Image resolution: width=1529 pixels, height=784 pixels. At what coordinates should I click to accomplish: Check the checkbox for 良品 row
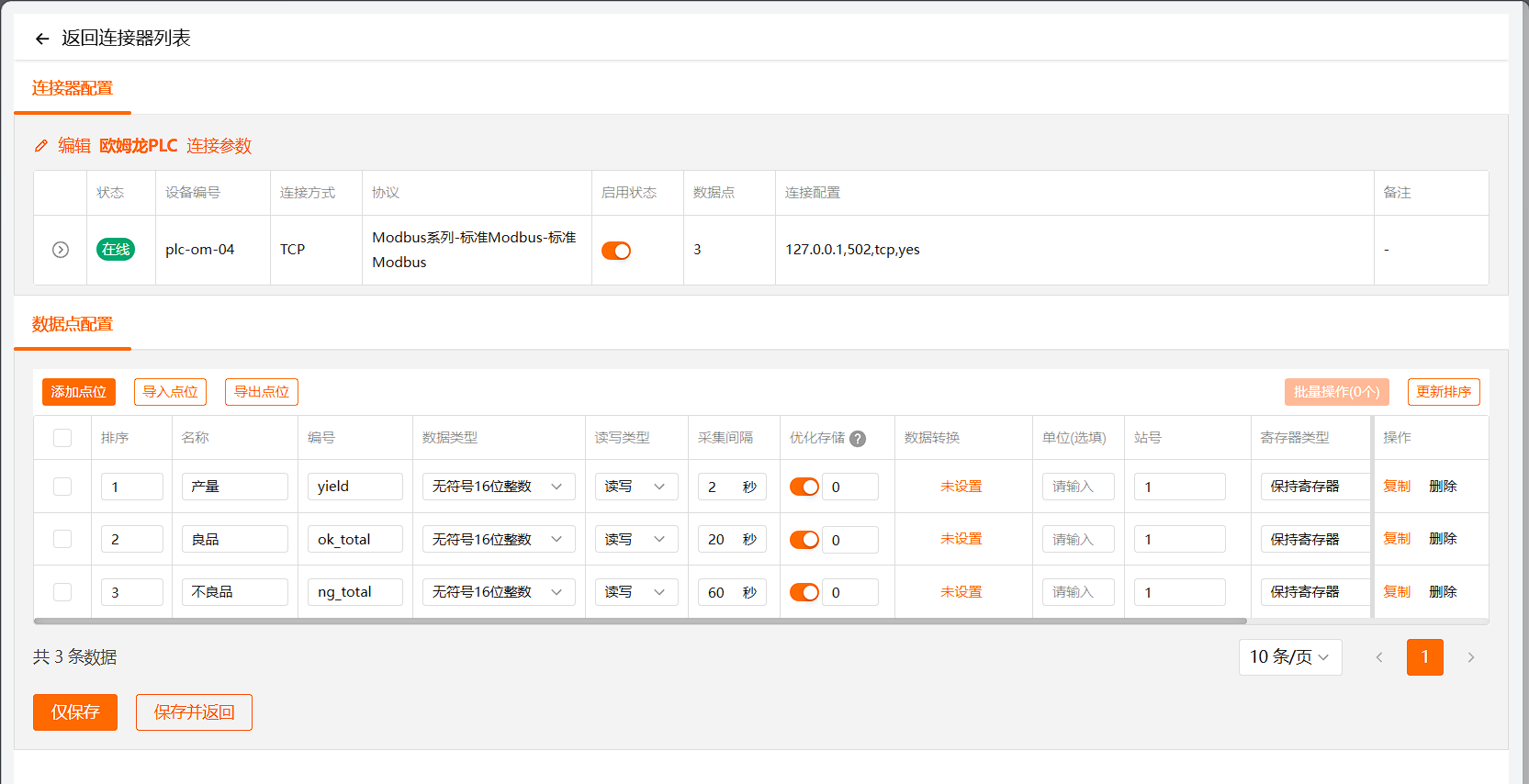point(62,539)
